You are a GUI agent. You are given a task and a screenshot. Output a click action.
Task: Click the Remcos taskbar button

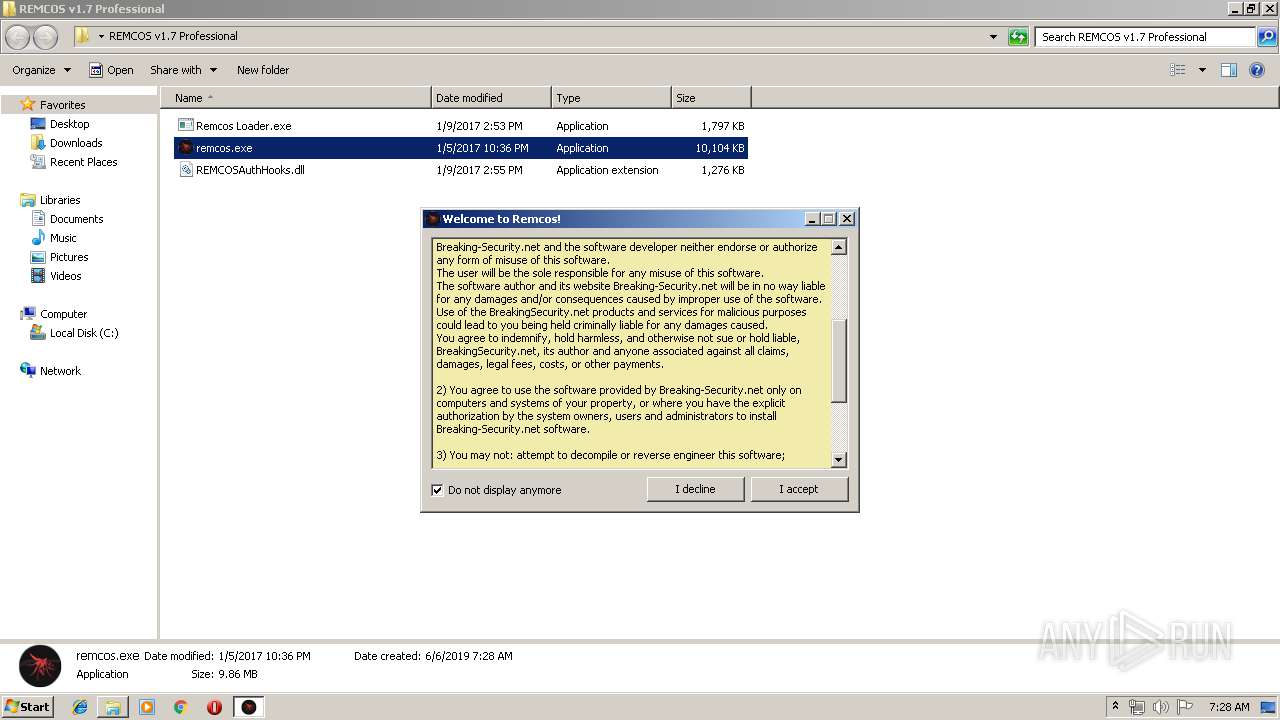coord(249,707)
